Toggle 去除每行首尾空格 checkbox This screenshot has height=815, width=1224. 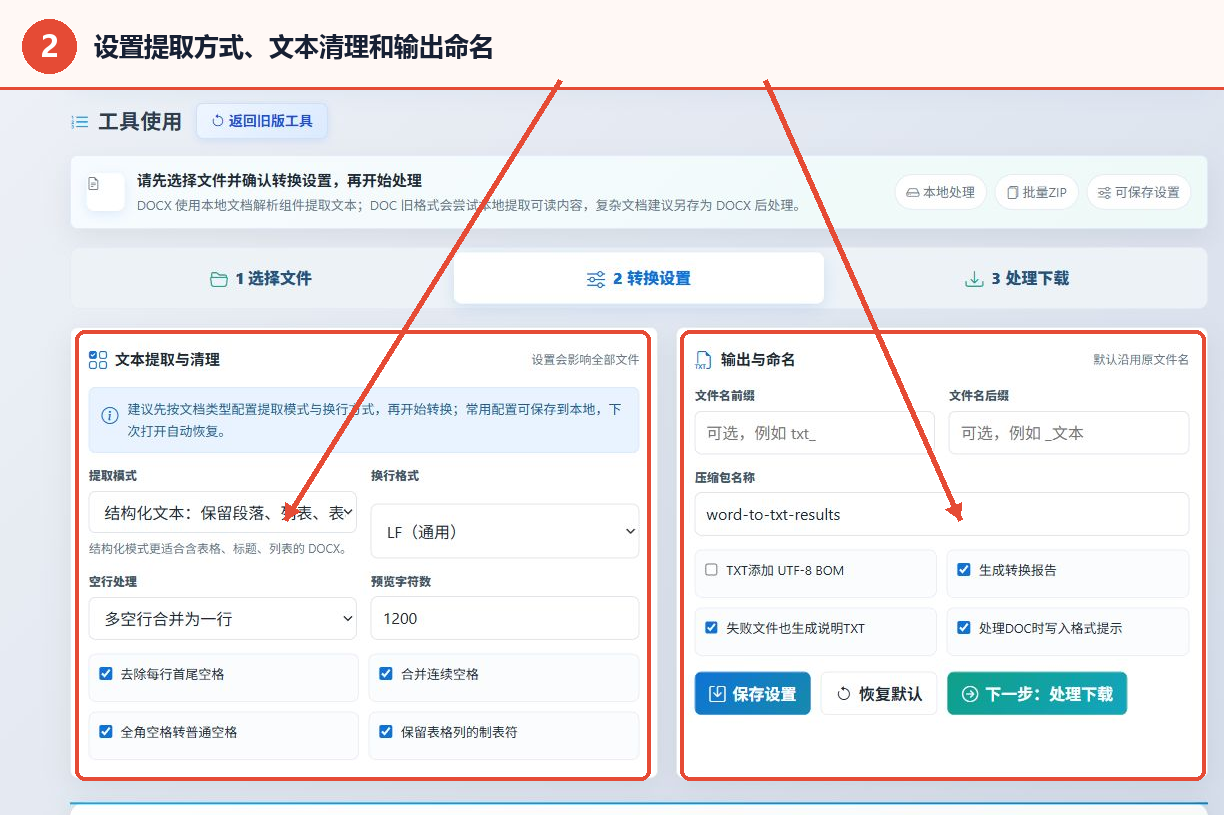[106, 674]
